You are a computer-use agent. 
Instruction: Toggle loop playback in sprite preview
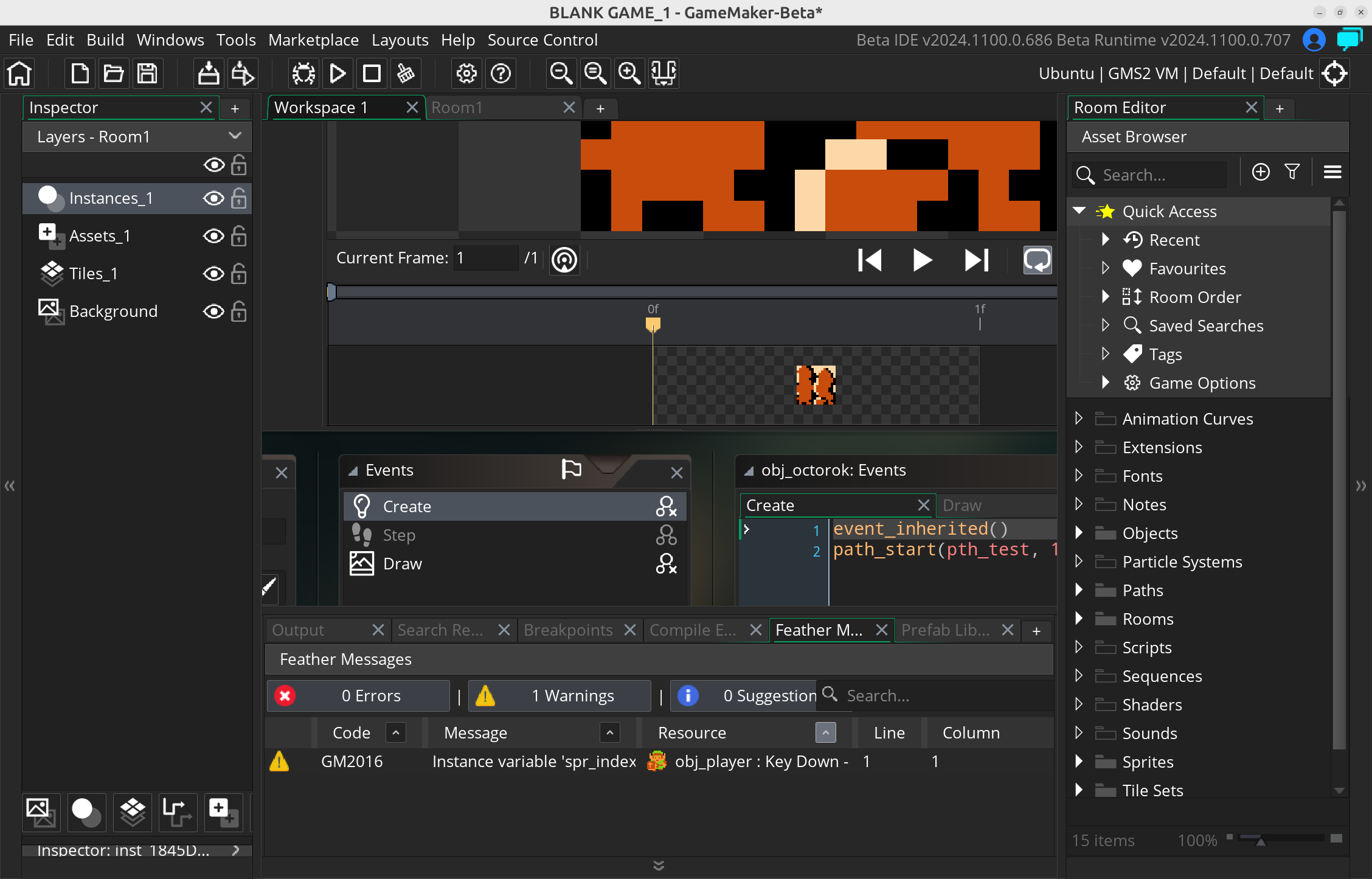coord(1037,260)
